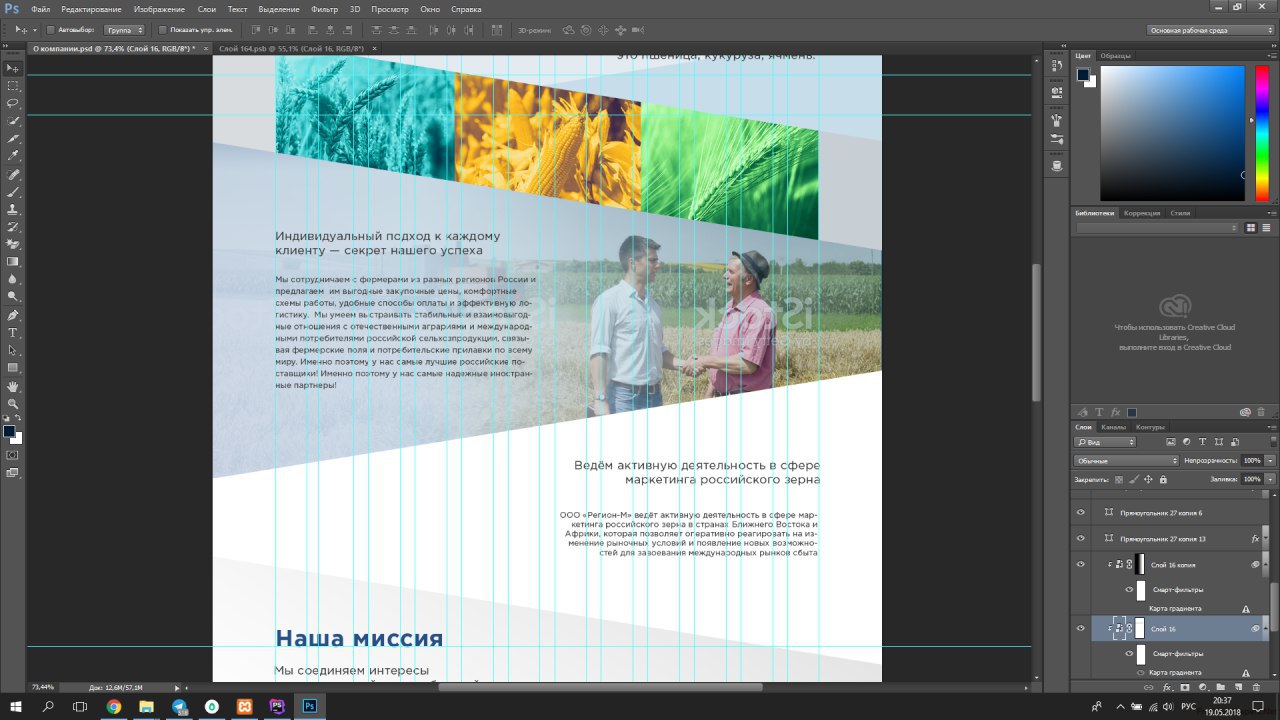Open the blend mode dropdown Обычные
This screenshot has width=1280, height=720.
[x=1127, y=461]
